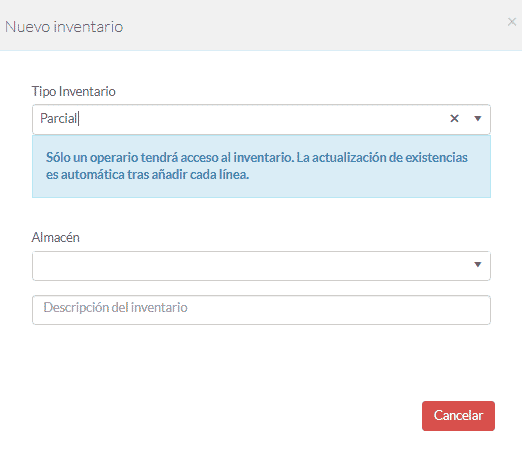Image resolution: width=522 pixels, height=455 pixels.
Task: Click the Nuevo inventario title text
Action: (x=64, y=27)
